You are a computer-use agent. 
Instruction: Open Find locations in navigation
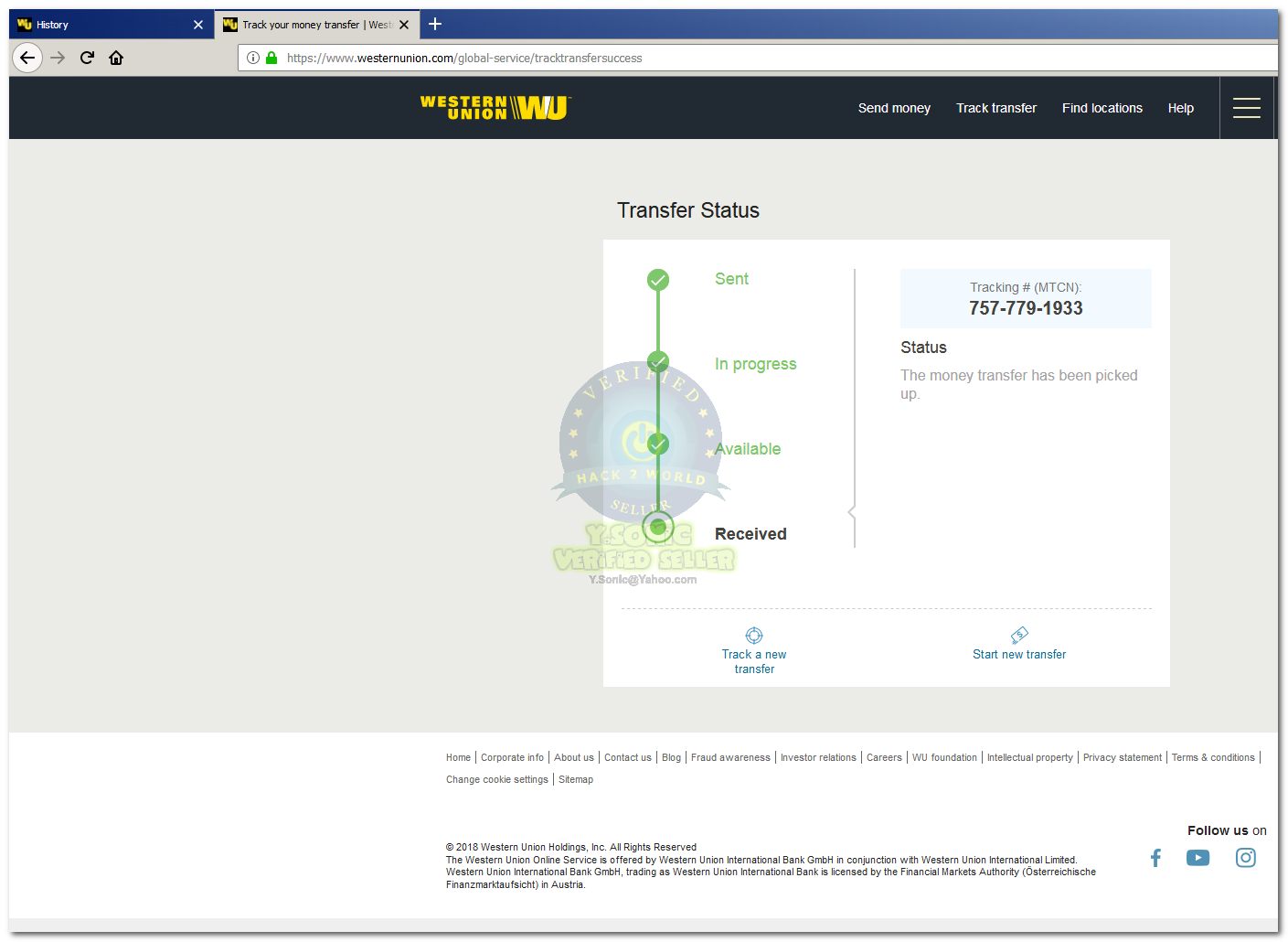(x=1102, y=108)
